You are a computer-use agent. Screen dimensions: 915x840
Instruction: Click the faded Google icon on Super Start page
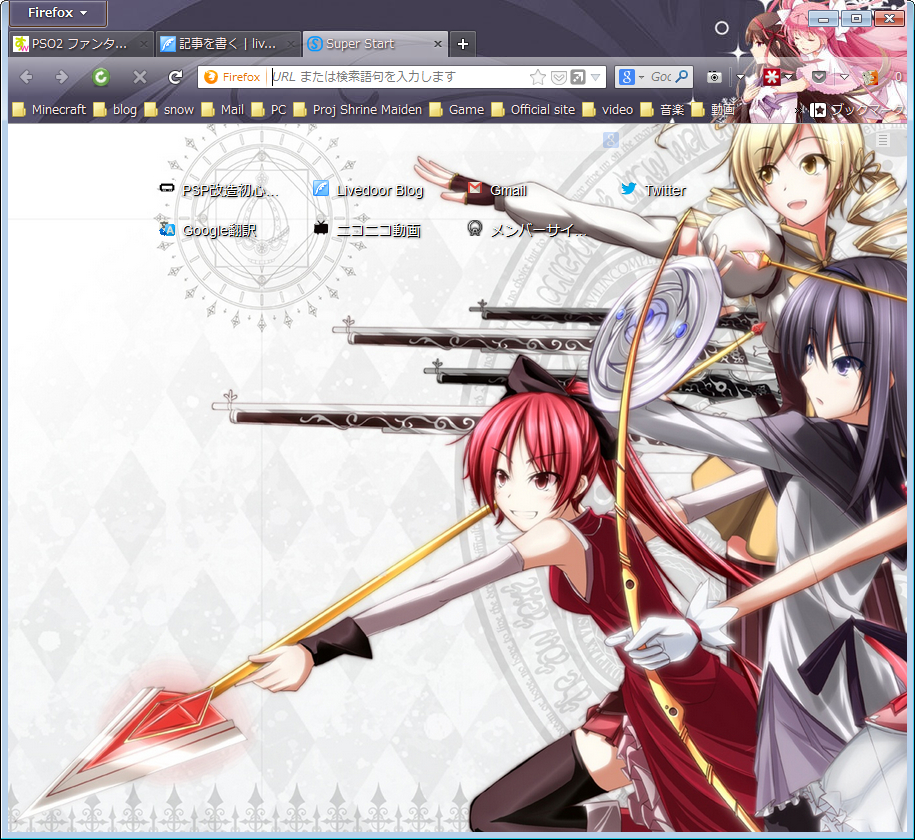point(611,140)
